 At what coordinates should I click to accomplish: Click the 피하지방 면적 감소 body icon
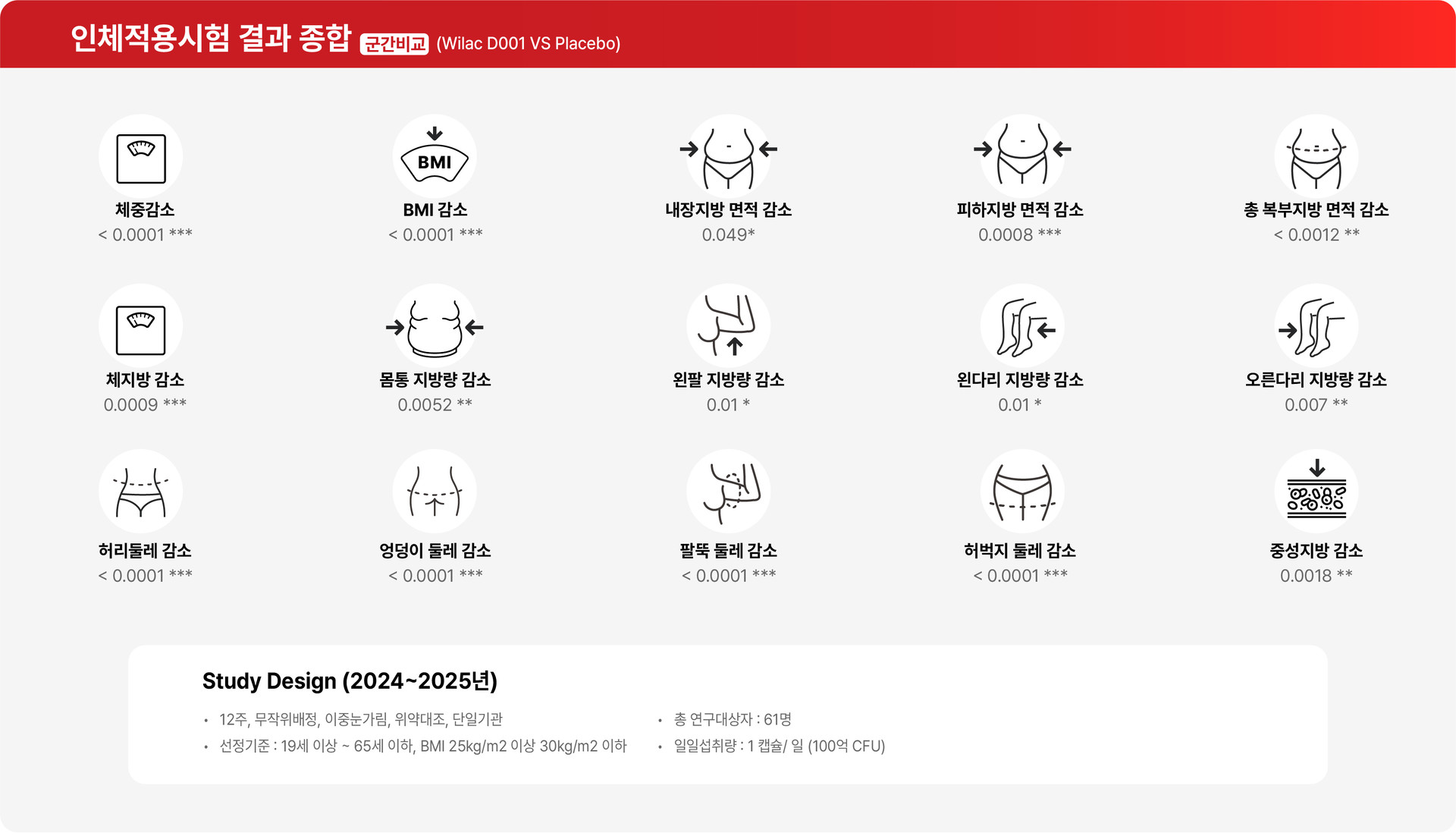1021,157
